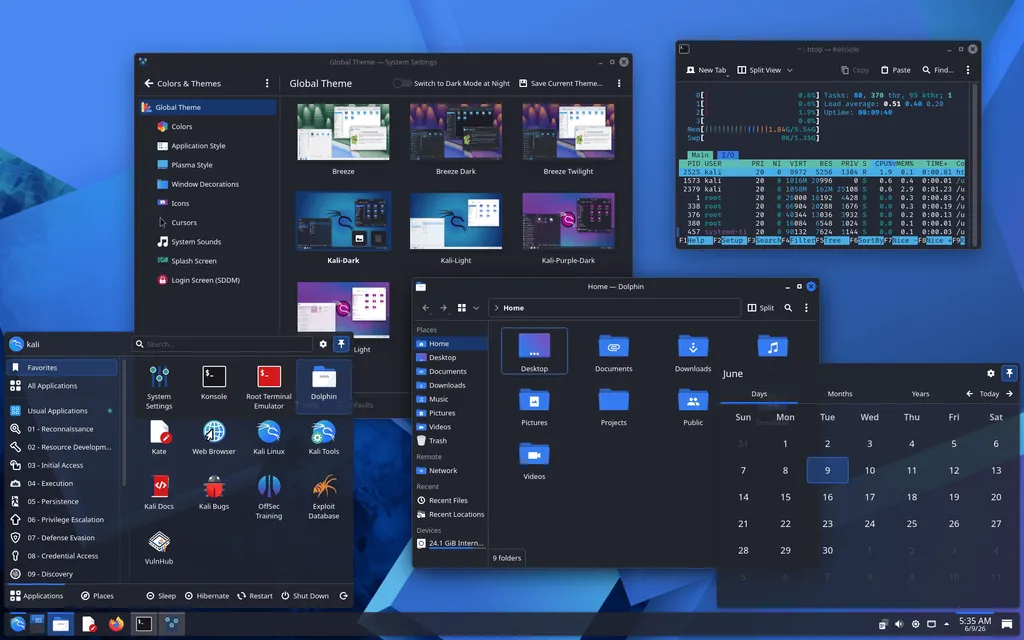Image resolution: width=1024 pixels, height=640 pixels.
Task: Switch the calendar to the Months tab
Action: pos(839,394)
